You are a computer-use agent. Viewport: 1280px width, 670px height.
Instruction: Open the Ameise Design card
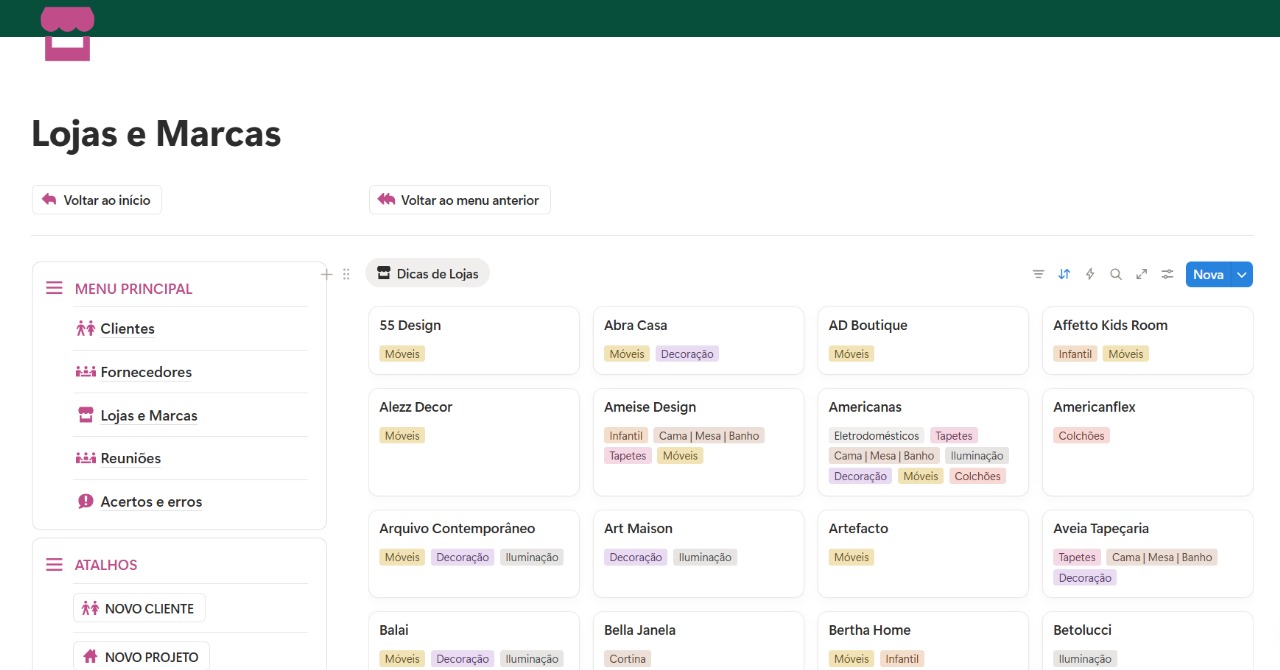pyautogui.click(x=699, y=442)
